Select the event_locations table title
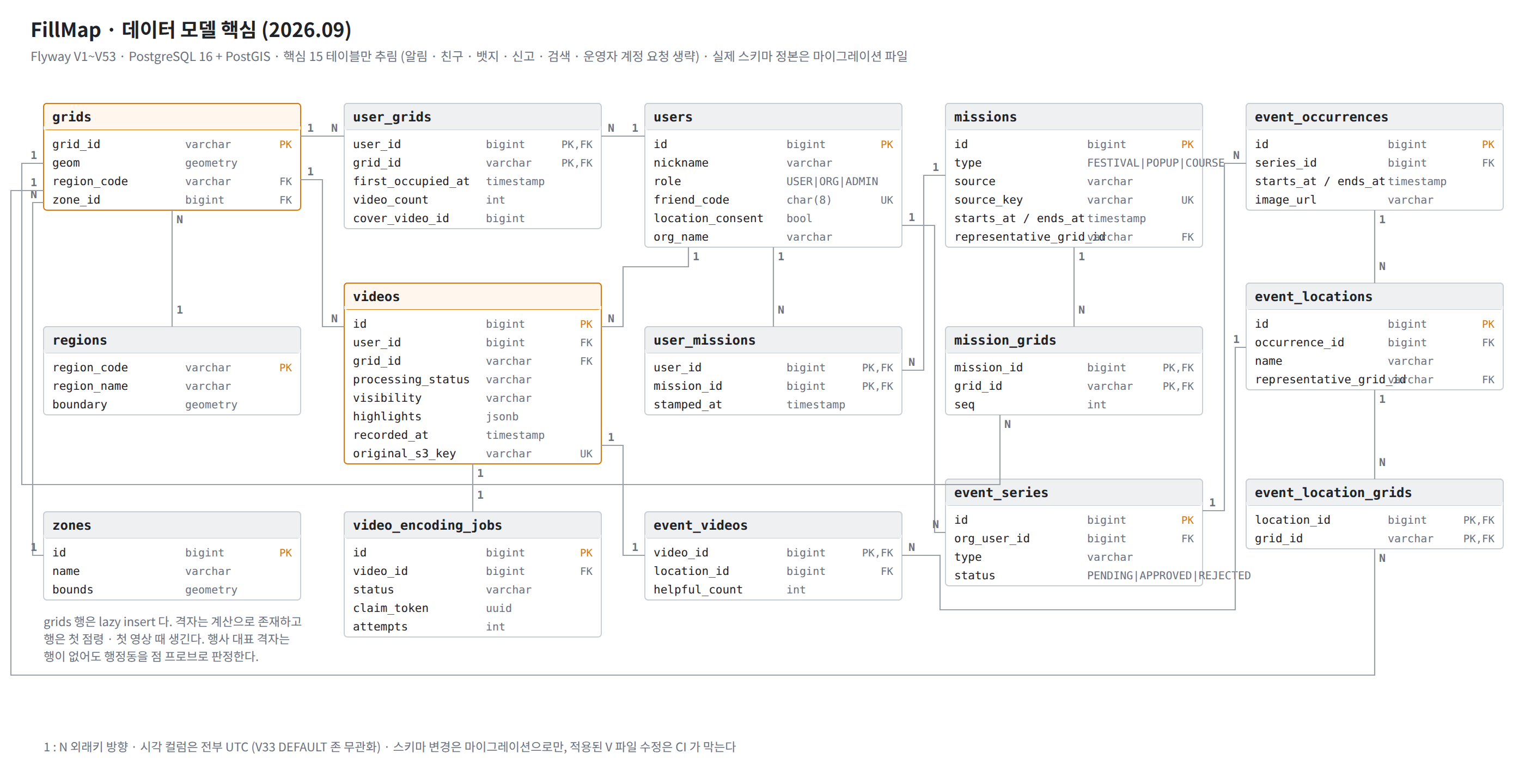 tap(1313, 296)
